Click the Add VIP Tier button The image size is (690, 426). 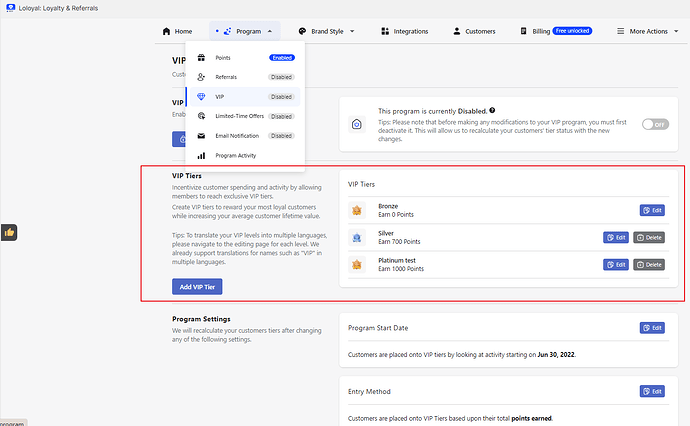pos(197,286)
